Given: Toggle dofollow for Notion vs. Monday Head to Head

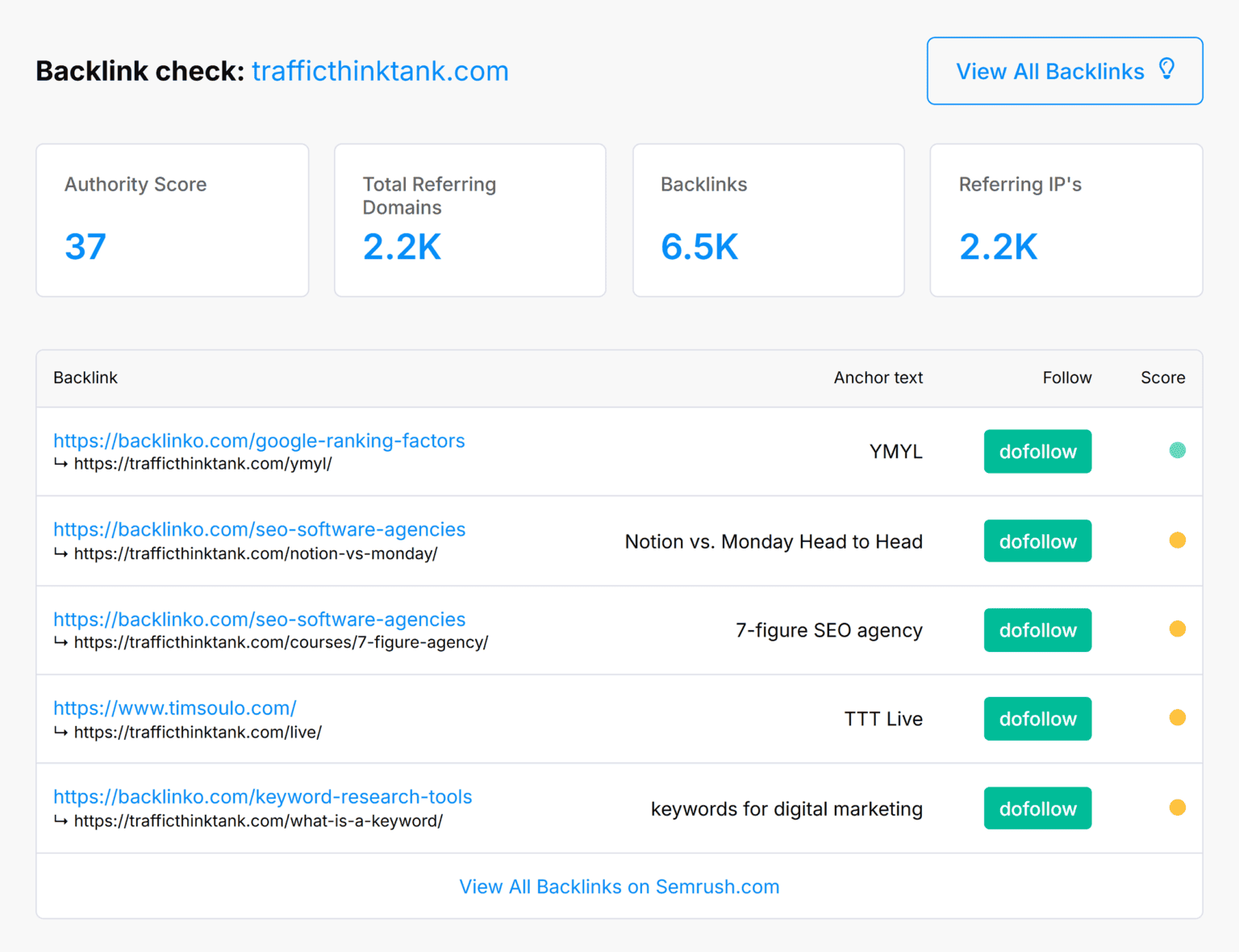Looking at the screenshot, I should pos(1037,541).
